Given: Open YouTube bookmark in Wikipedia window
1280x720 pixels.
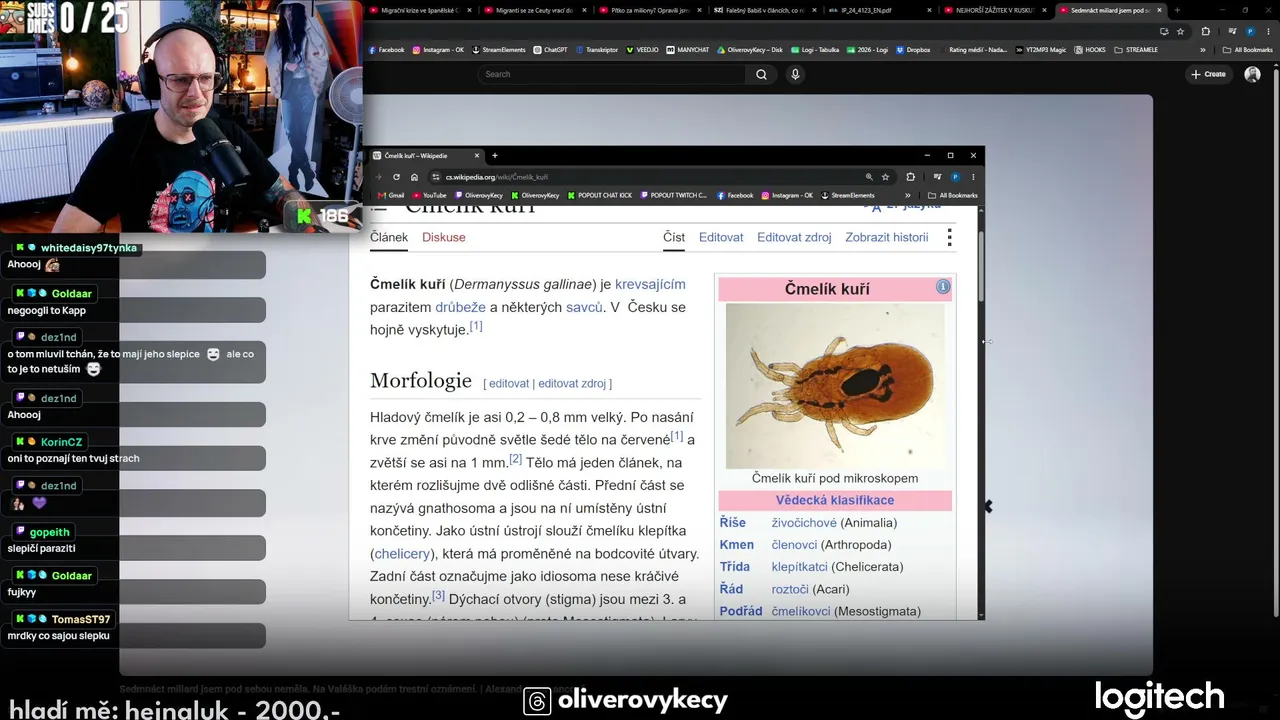Looking at the screenshot, I should tap(429, 196).
